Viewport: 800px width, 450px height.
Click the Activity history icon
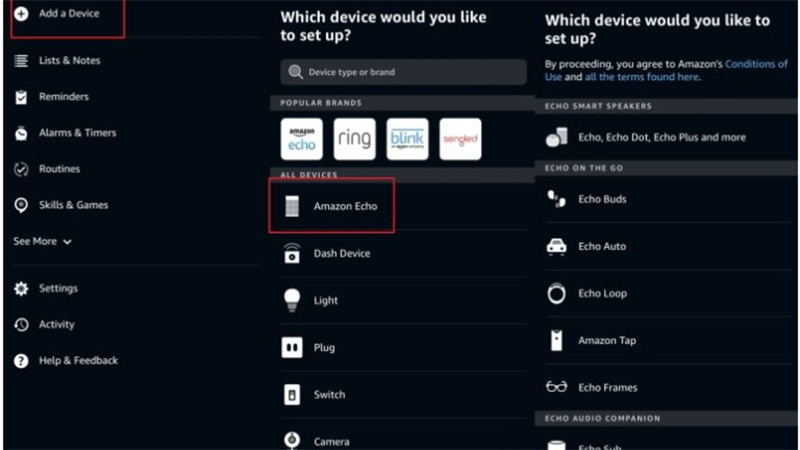coord(21,324)
